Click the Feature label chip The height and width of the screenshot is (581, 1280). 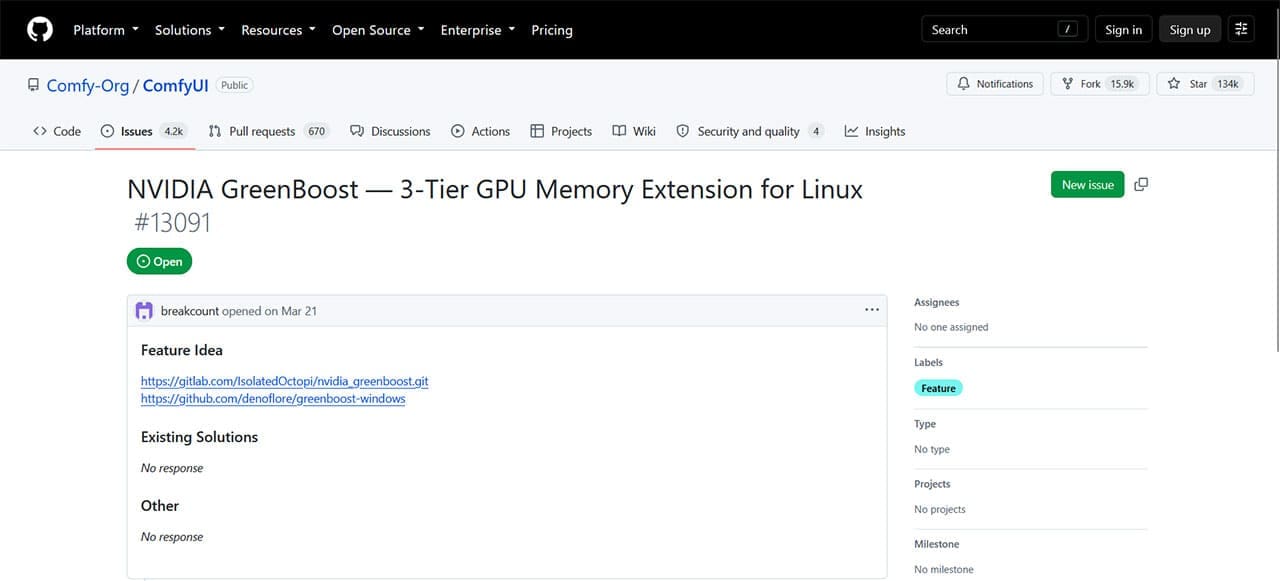pyautogui.click(x=938, y=388)
